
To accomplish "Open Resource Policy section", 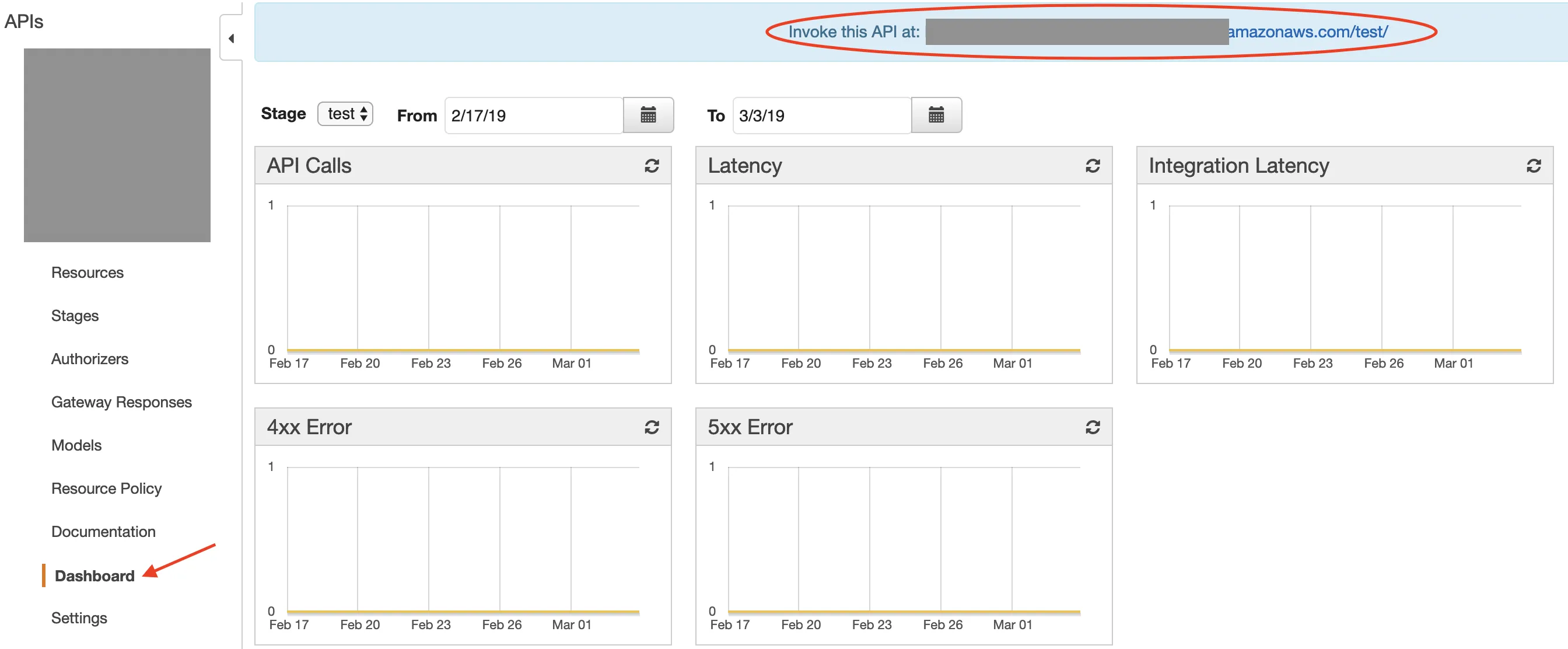I will (106, 489).
